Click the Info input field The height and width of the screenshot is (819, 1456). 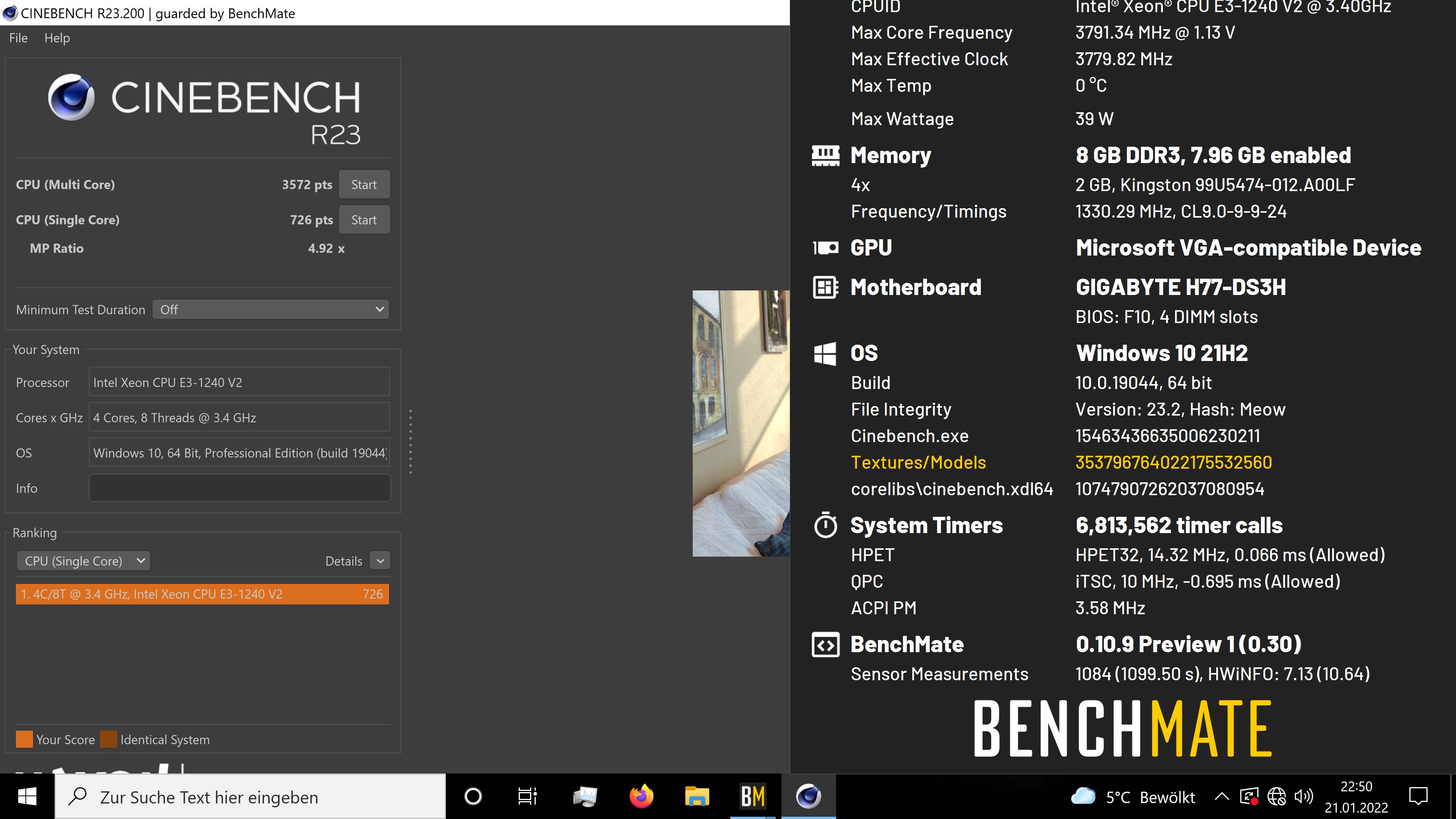[240, 488]
